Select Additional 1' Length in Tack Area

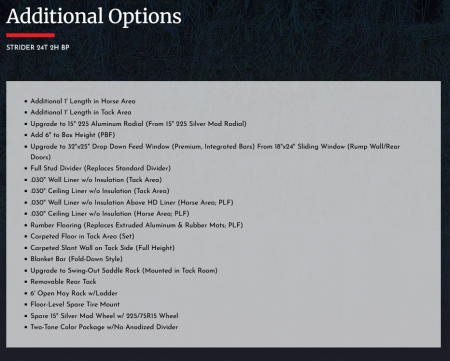point(81,112)
